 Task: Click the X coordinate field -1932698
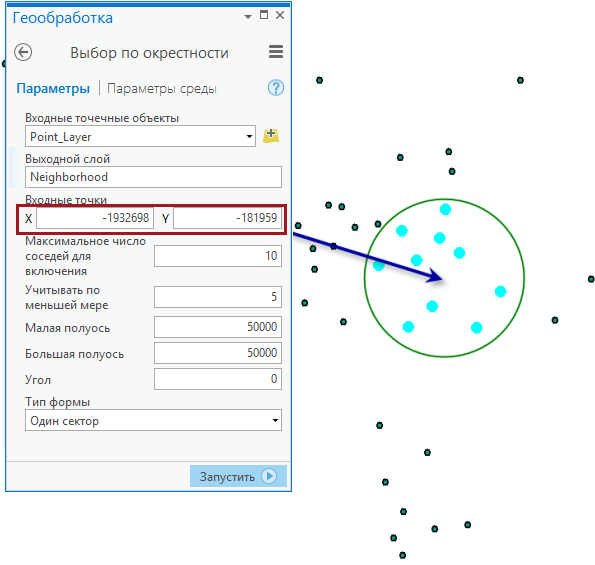[x=95, y=218]
